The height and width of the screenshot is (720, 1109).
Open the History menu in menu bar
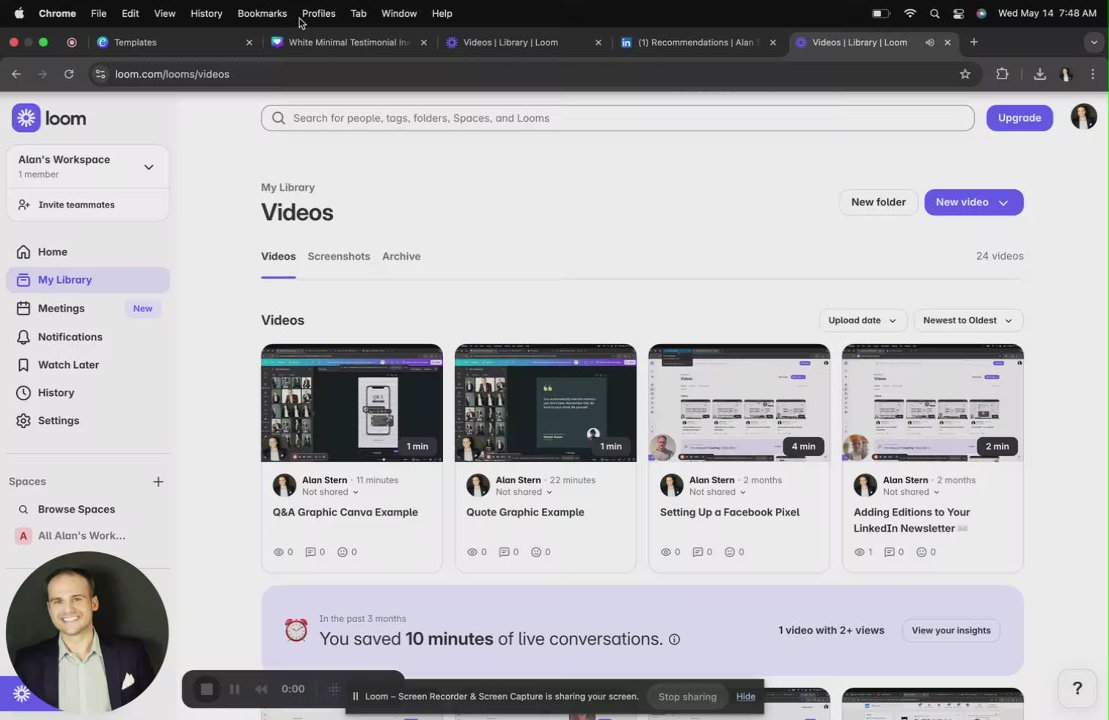[206, 13]
